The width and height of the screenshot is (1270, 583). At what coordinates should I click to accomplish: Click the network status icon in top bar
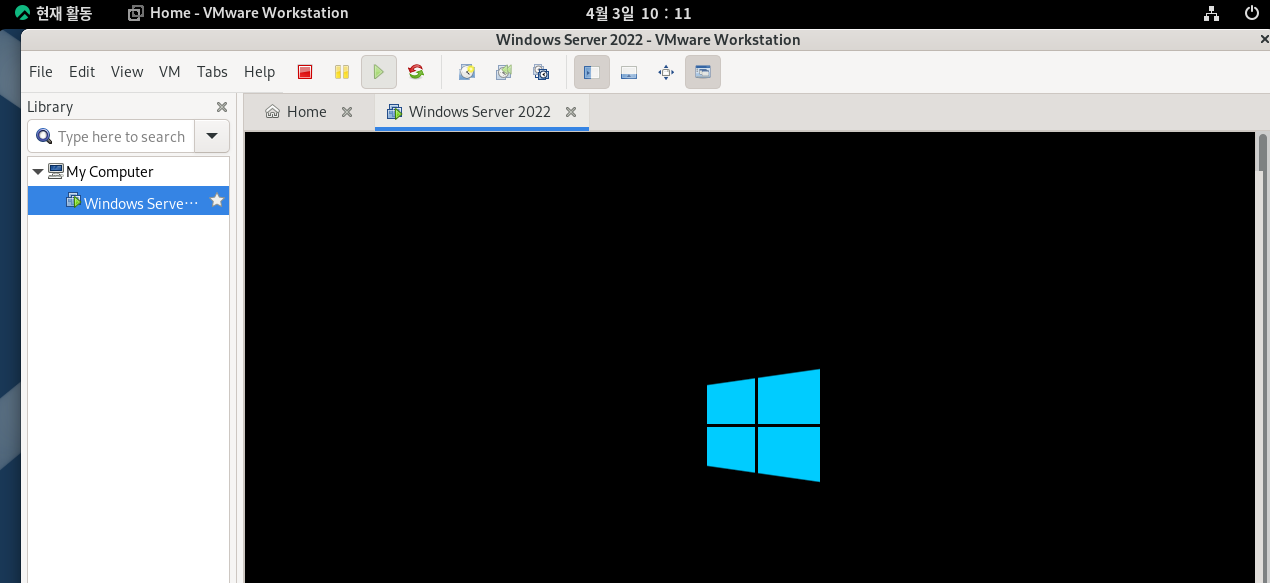click(1212, 13)
